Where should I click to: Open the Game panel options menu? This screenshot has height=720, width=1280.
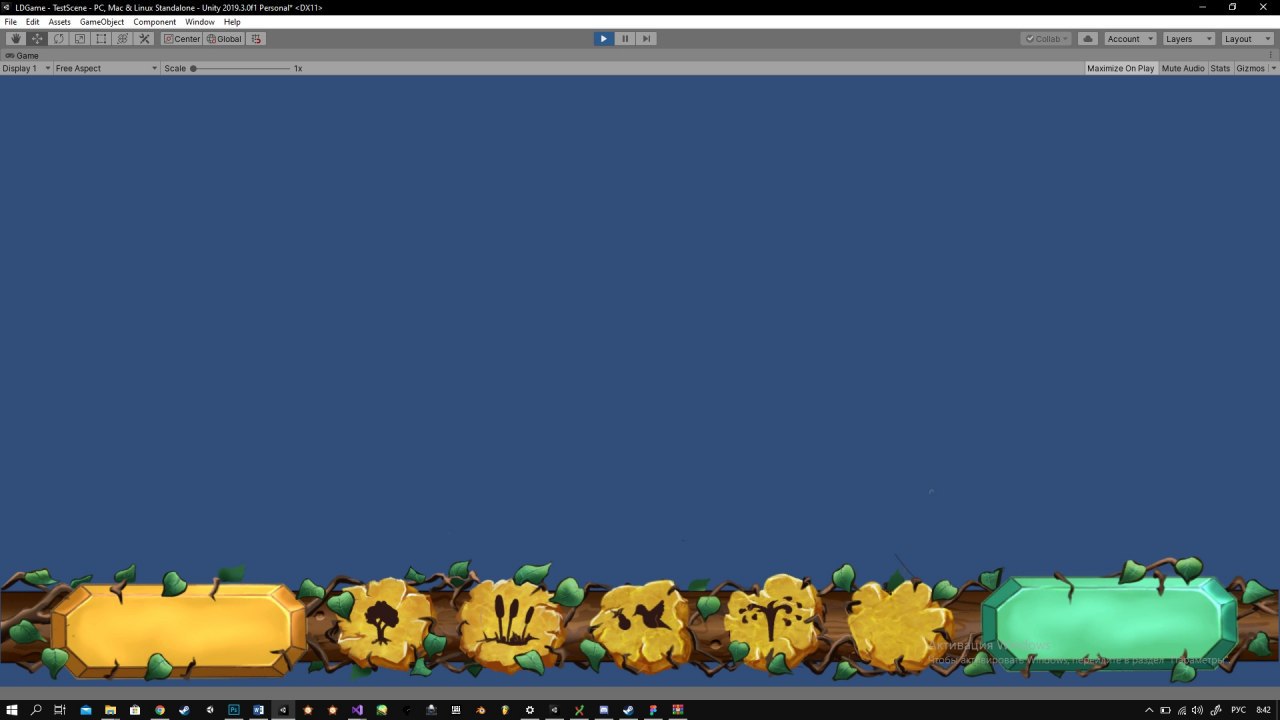(x=1273, y=55)
